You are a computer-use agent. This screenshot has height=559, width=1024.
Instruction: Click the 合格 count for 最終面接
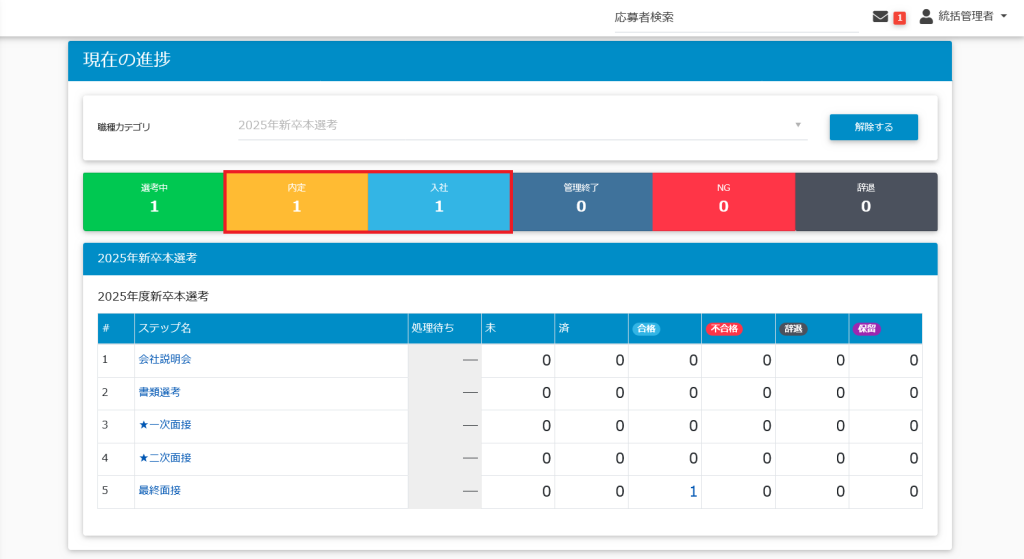pyautogui.click(x=692, y=492)
